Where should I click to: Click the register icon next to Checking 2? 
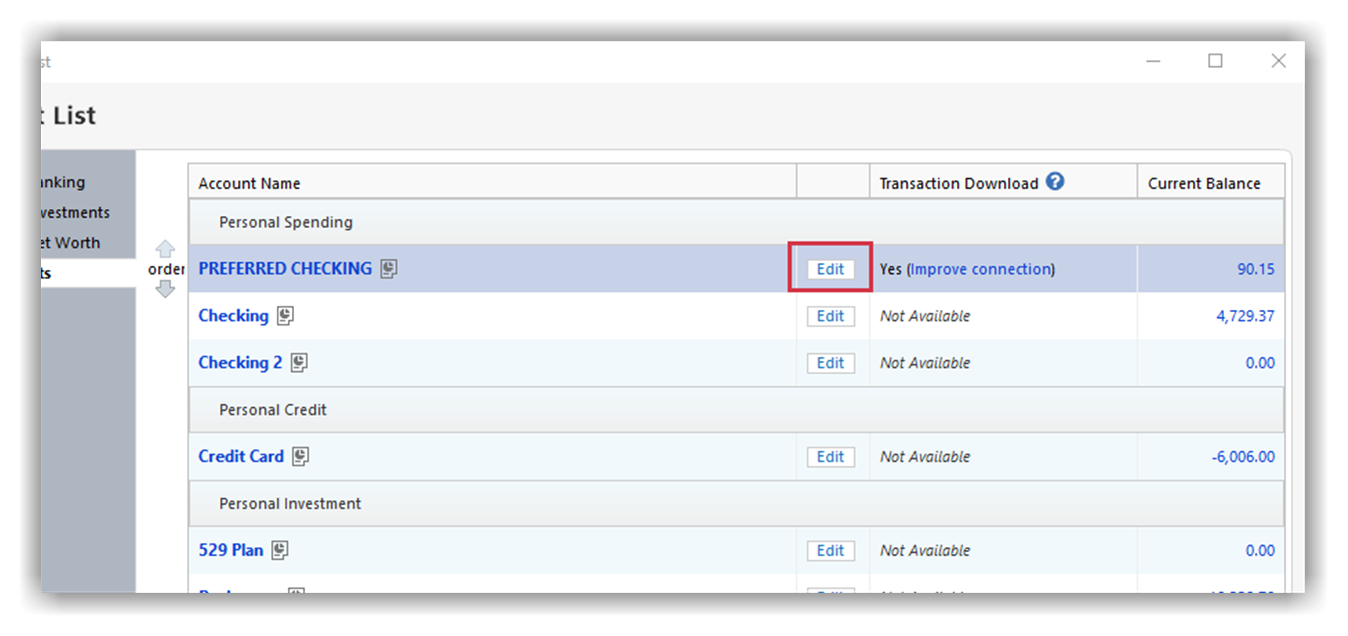(x=299, y=363)
